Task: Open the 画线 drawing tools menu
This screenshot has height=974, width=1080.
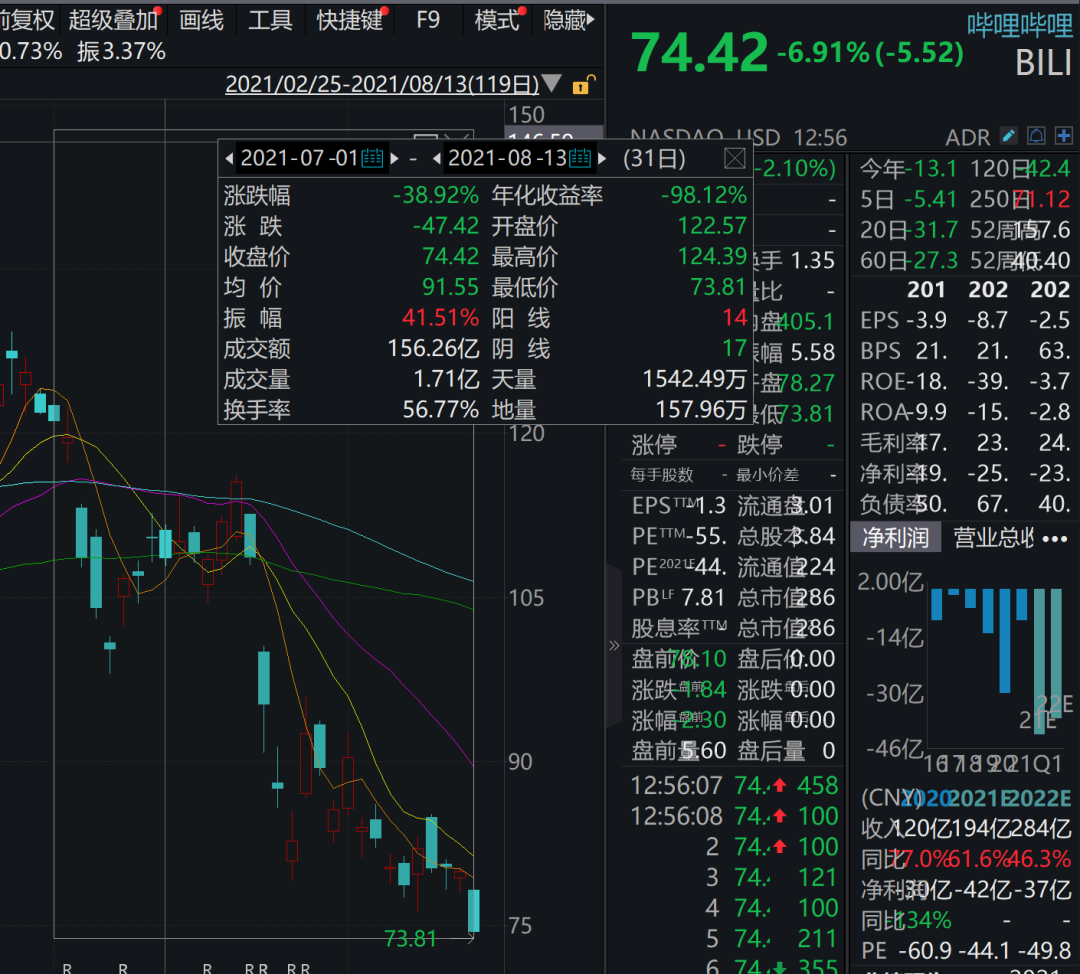Action: coord(201,20)
